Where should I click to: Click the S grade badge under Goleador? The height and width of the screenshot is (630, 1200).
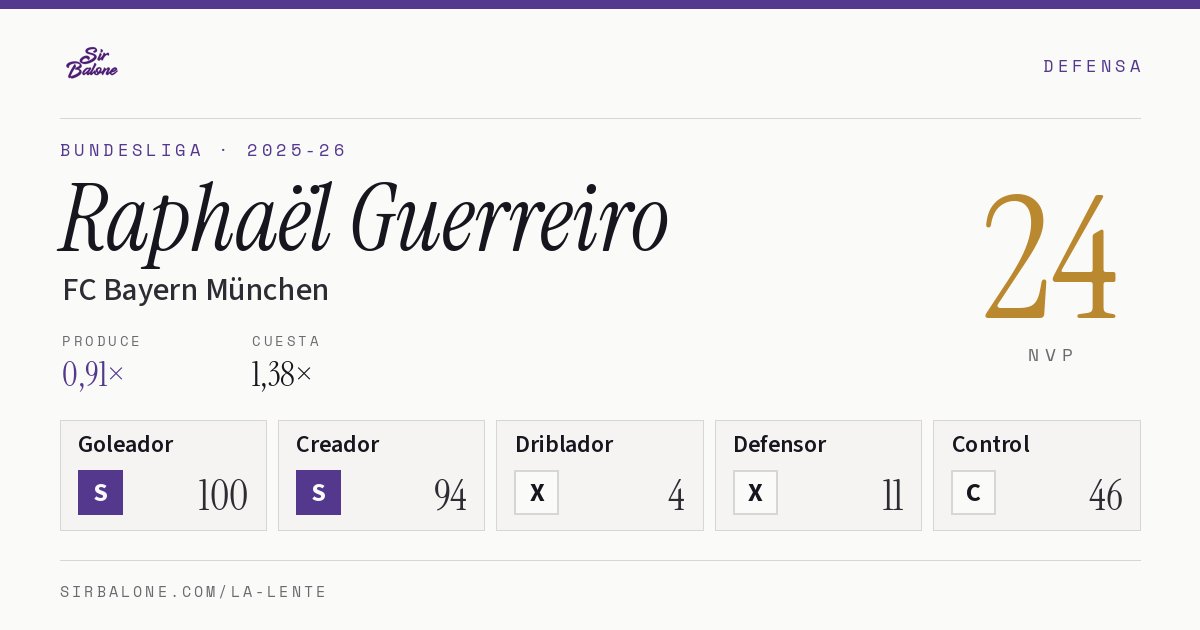(x=100, y=493)
